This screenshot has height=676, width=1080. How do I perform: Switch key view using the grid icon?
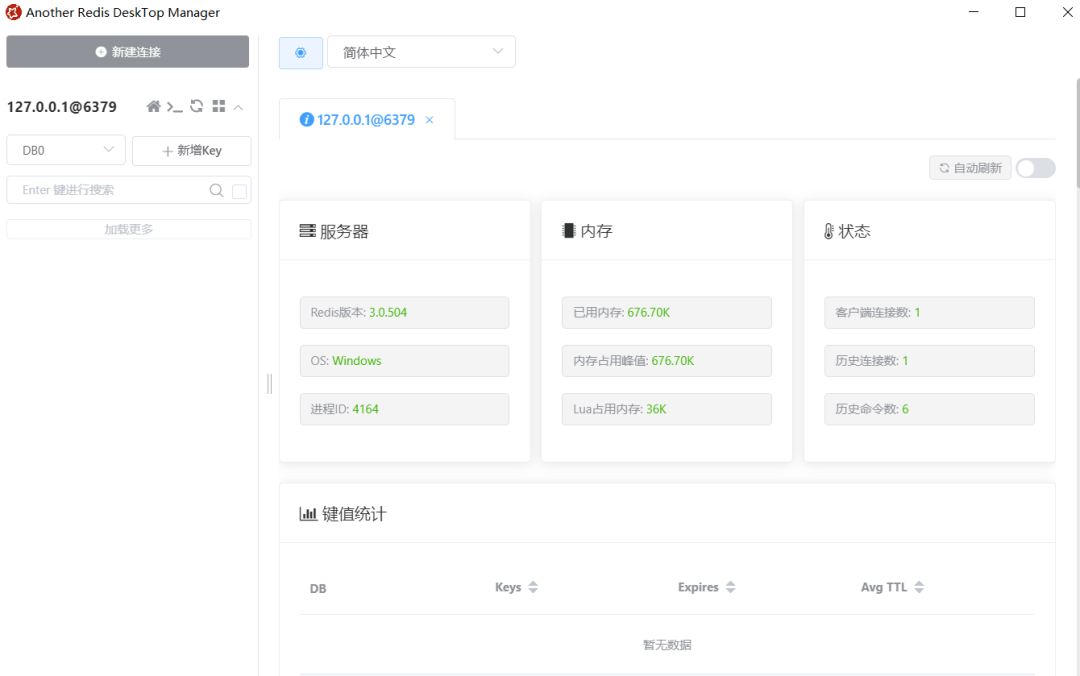tap(218, 106)
